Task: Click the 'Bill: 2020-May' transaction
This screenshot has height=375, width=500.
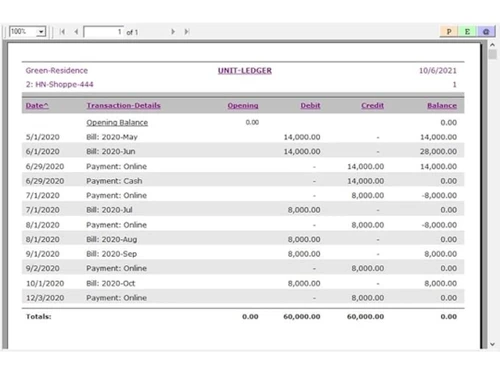Action: pyautogui.click(x=112, y=137)
